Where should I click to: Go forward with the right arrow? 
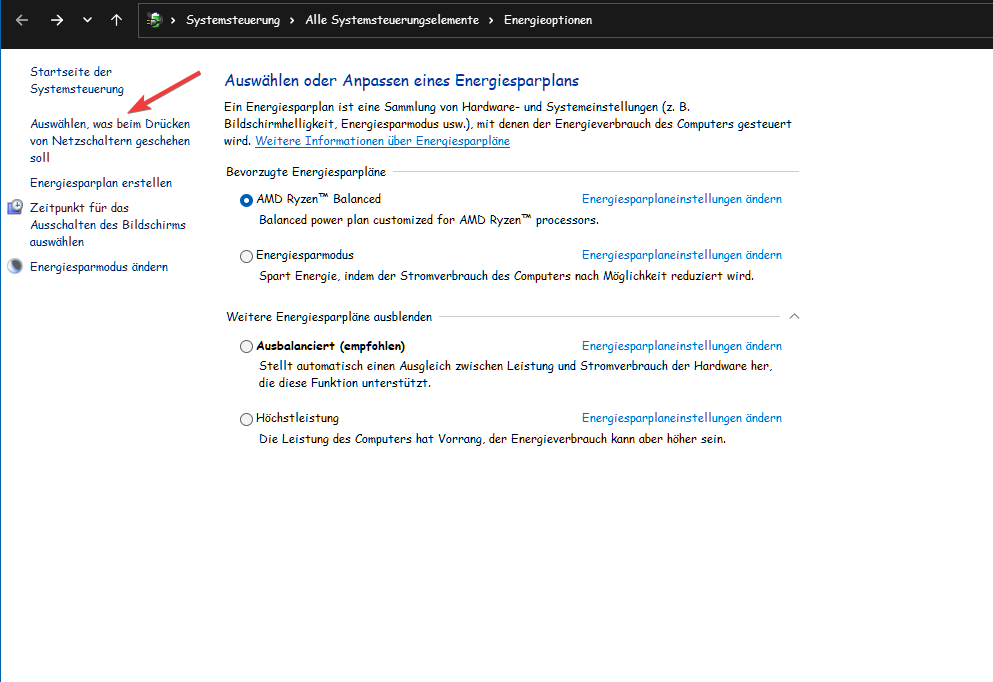[x=57, y=20]
